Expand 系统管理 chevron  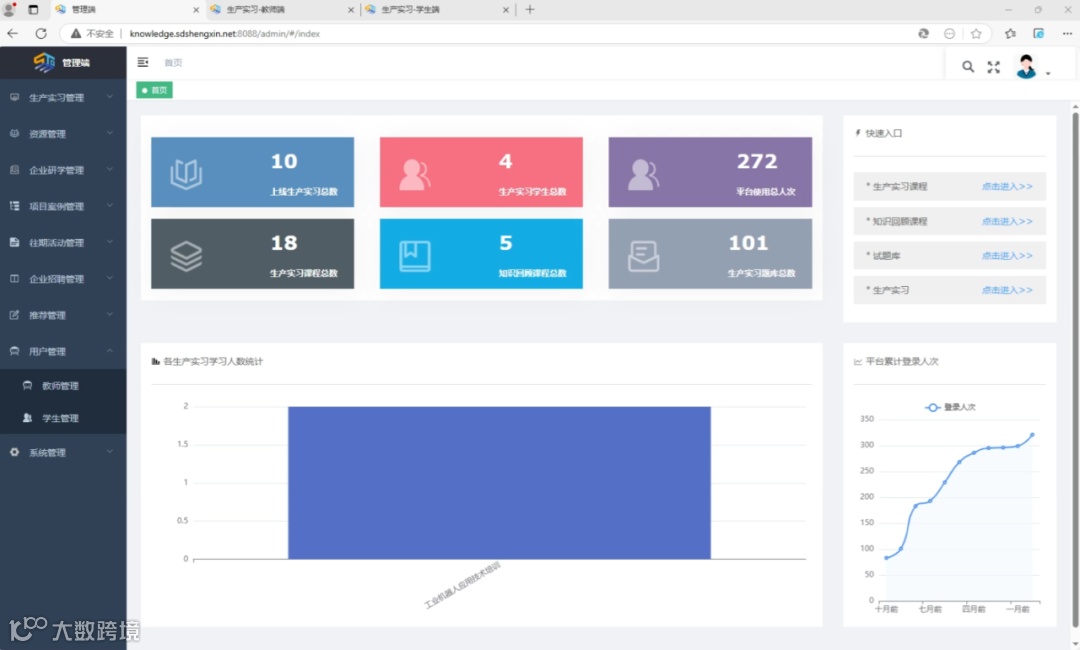pos(110,452)
